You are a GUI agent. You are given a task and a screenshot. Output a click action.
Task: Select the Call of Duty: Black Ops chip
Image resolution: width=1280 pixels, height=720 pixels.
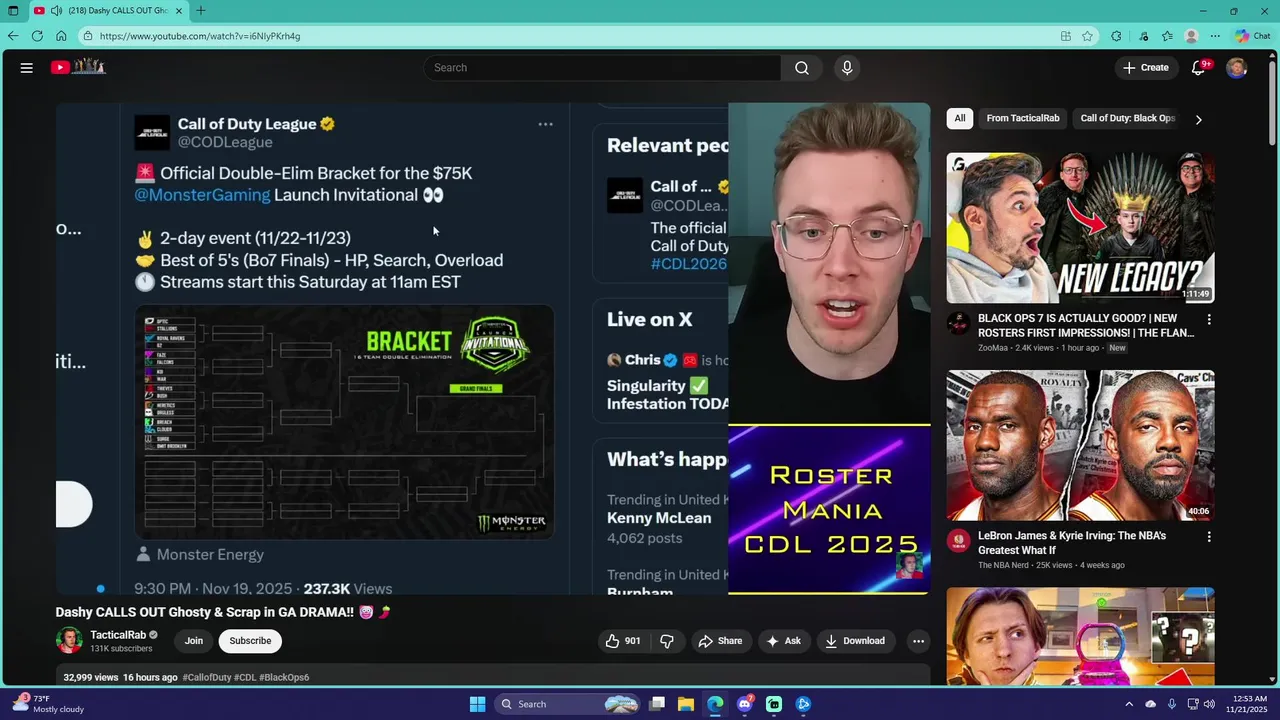tap(1128, 118)
